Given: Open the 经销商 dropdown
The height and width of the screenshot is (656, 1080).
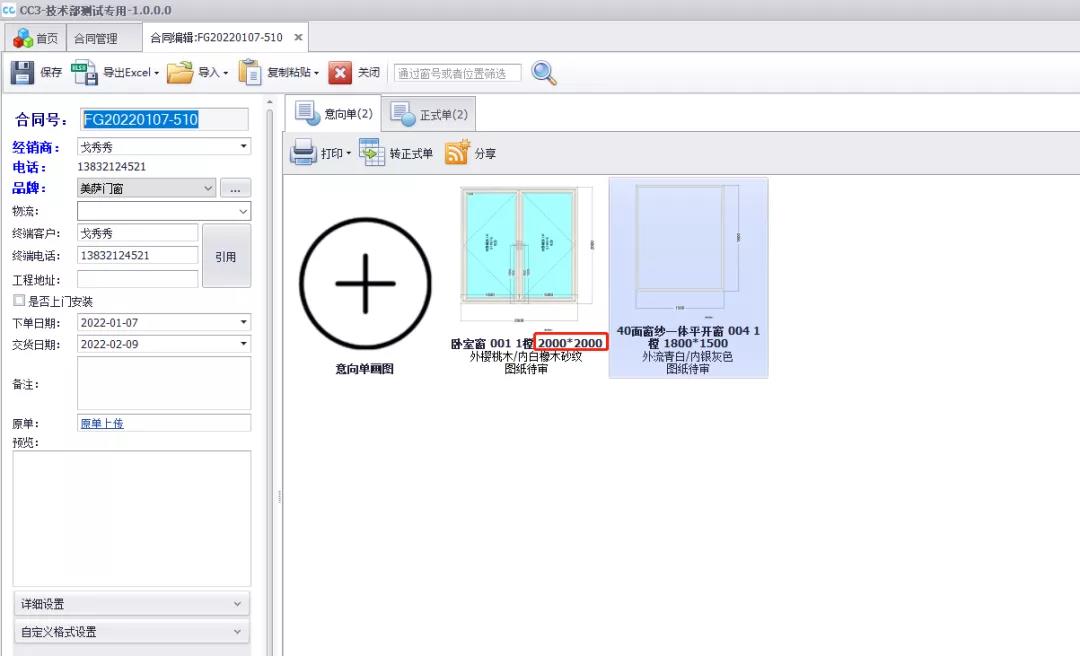Looking at the screenshot, I should pyautogui.click(x=244, y=147).
